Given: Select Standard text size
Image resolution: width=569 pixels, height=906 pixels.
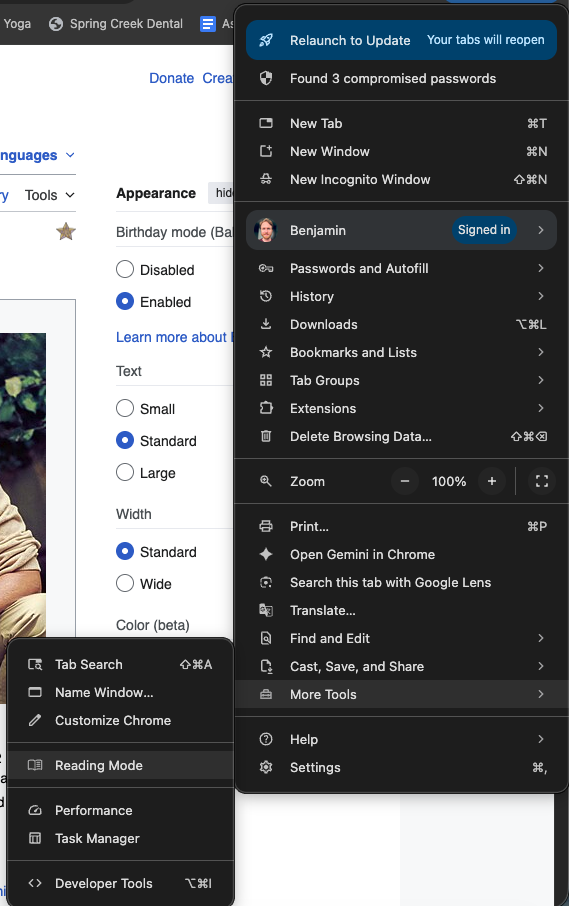Looking at the screenshot, I should (125, 440).
